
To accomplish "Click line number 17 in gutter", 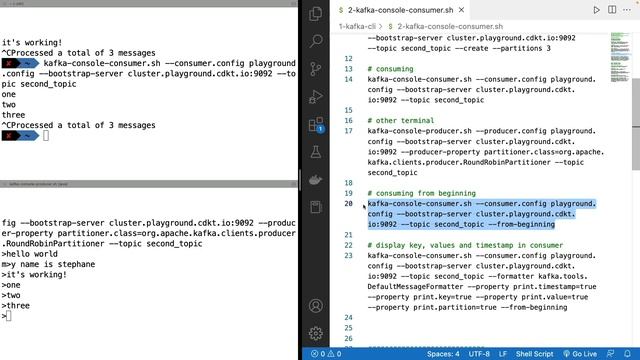I will coord(348,131).
